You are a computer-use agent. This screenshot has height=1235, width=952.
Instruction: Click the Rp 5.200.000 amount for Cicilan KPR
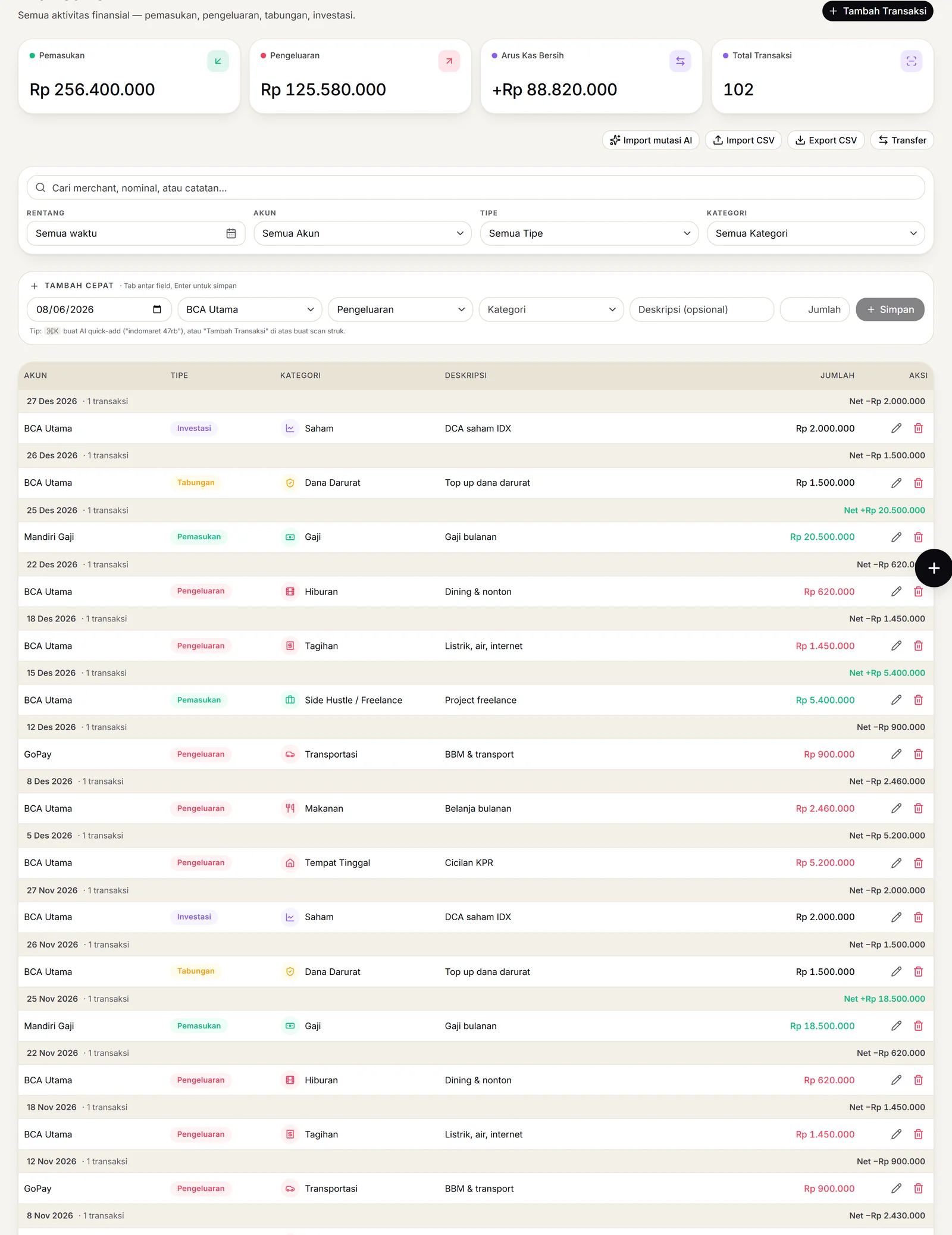[x=825, y=863]
